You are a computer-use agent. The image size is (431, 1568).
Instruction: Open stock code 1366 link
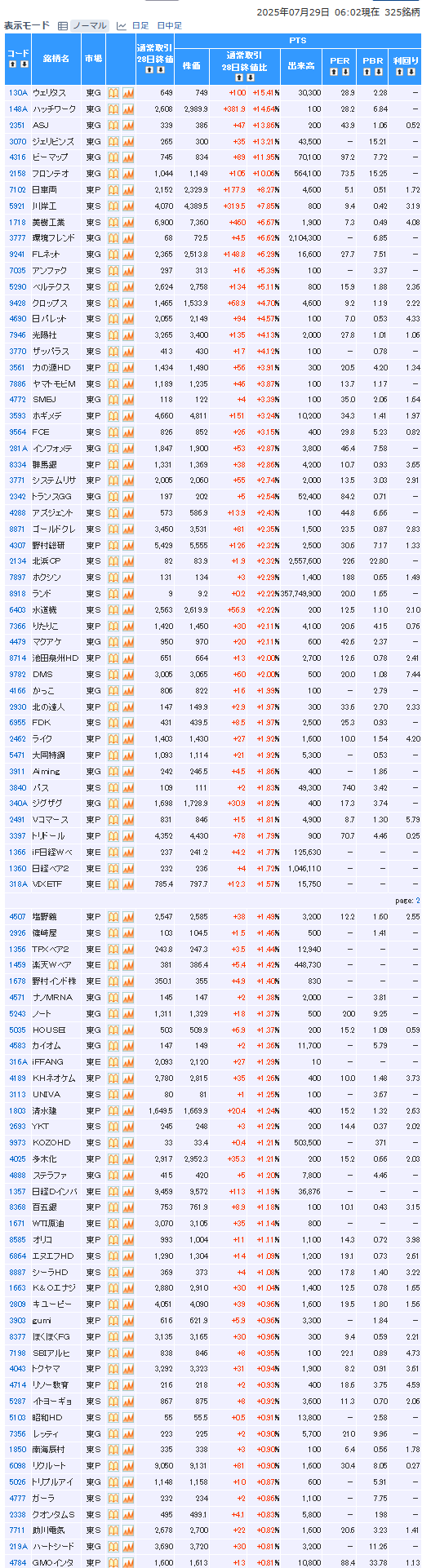coord(17,852)
